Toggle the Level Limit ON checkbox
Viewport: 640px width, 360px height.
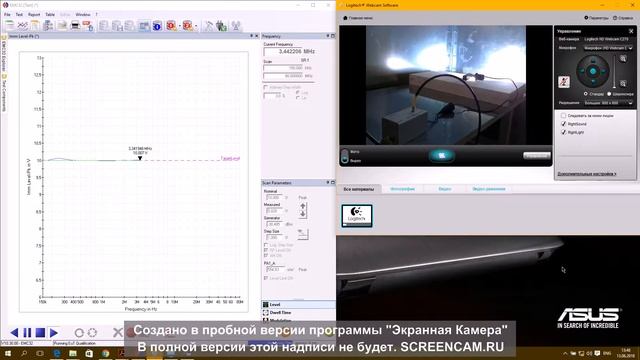click(x=266, y=278)
